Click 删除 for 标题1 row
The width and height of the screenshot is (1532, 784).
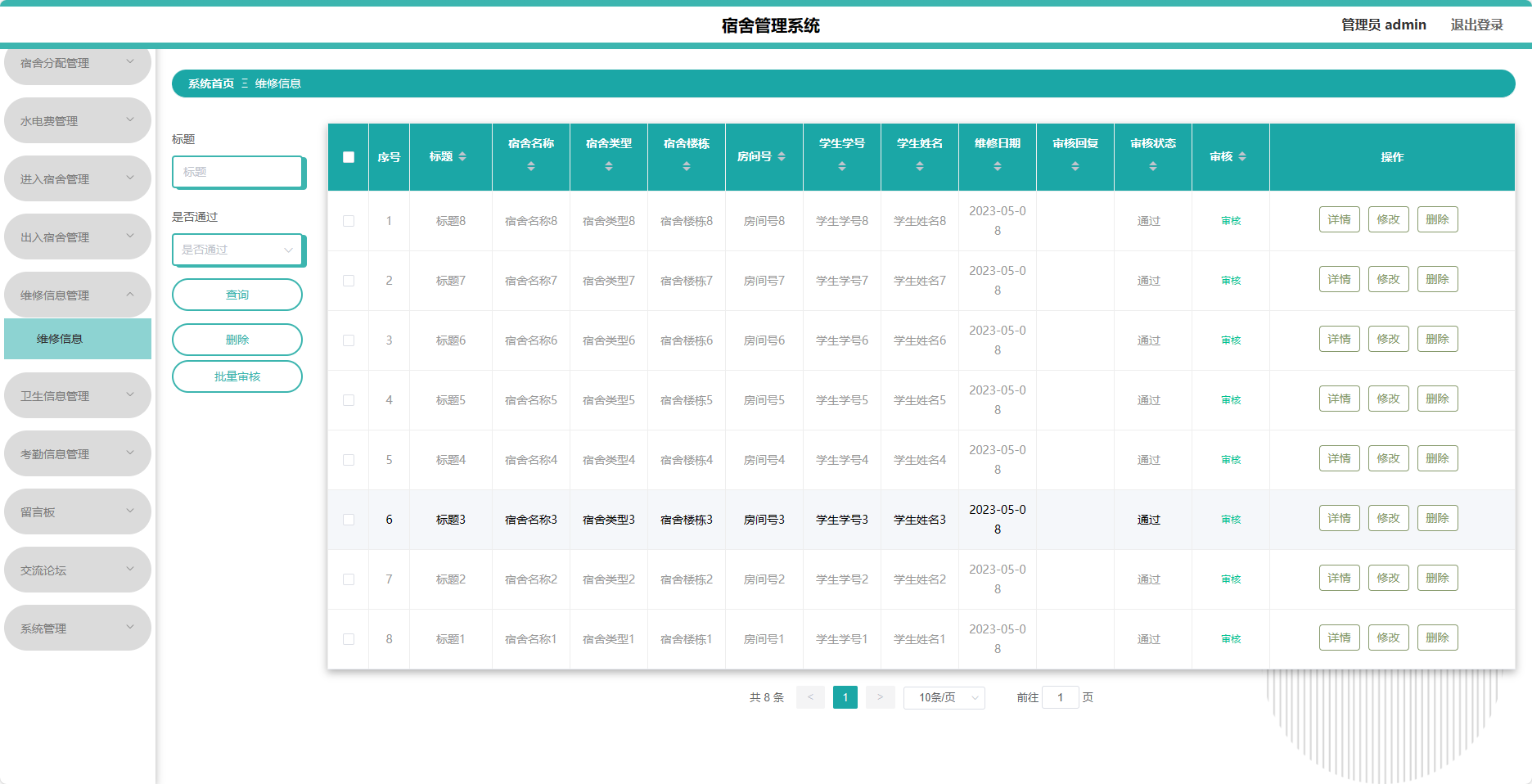1438,638
